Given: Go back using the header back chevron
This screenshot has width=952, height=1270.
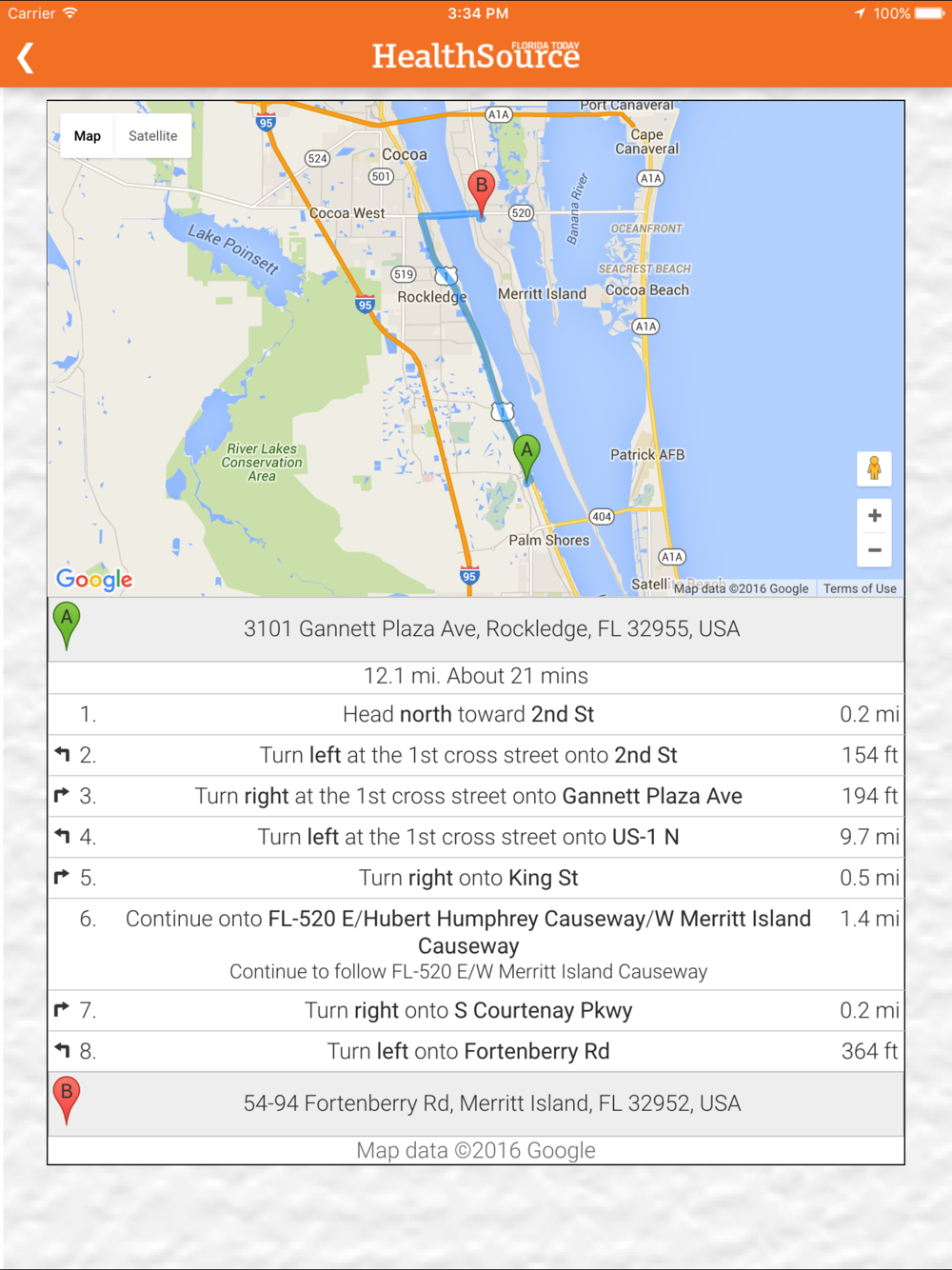Looking at the screenshot, I should [26, 57].
